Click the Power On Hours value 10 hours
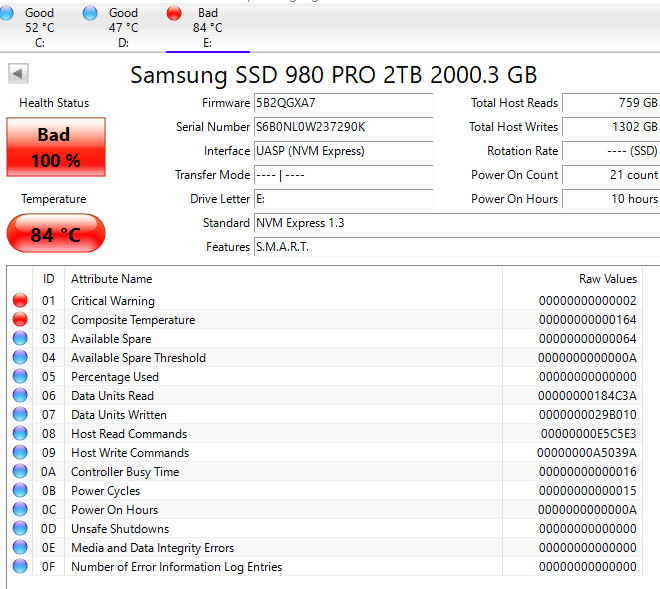The image size is (660, 589). click(611, 199)
